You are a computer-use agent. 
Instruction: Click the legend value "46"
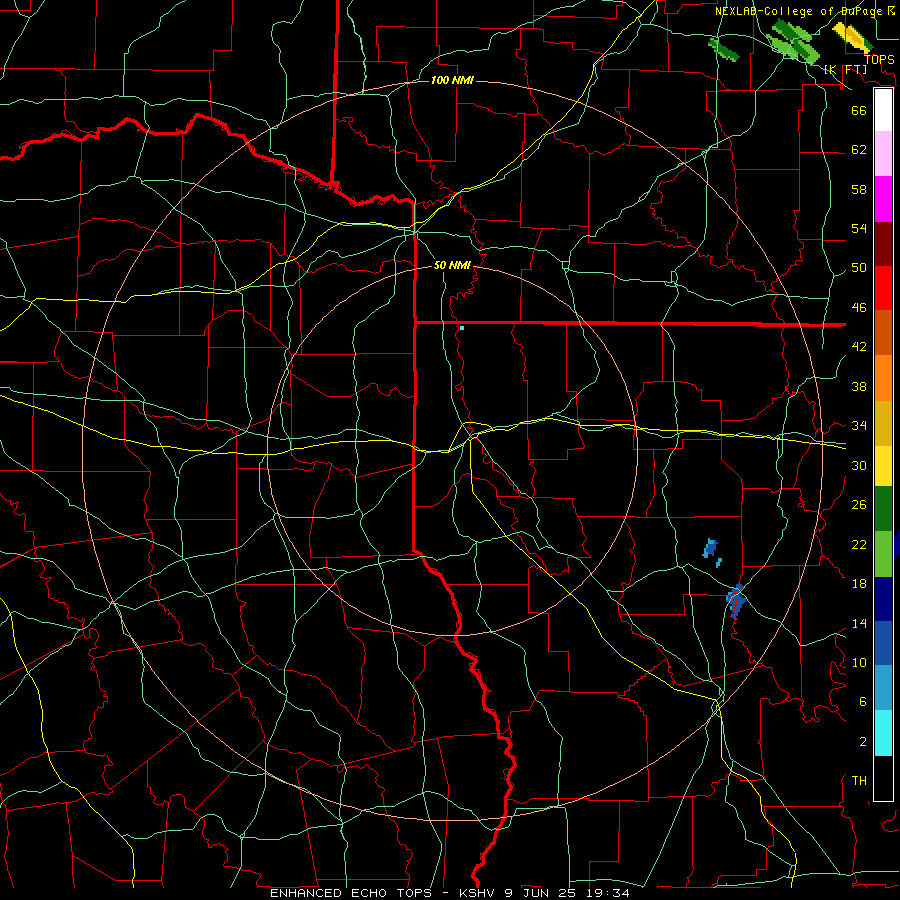859,308
